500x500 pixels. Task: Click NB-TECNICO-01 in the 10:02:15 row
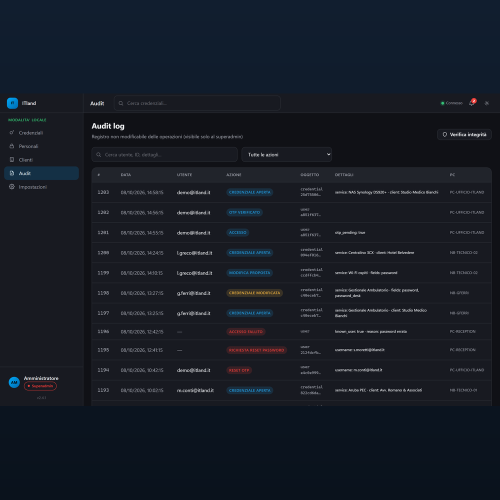pyautogui.click(x=463, y=390)
